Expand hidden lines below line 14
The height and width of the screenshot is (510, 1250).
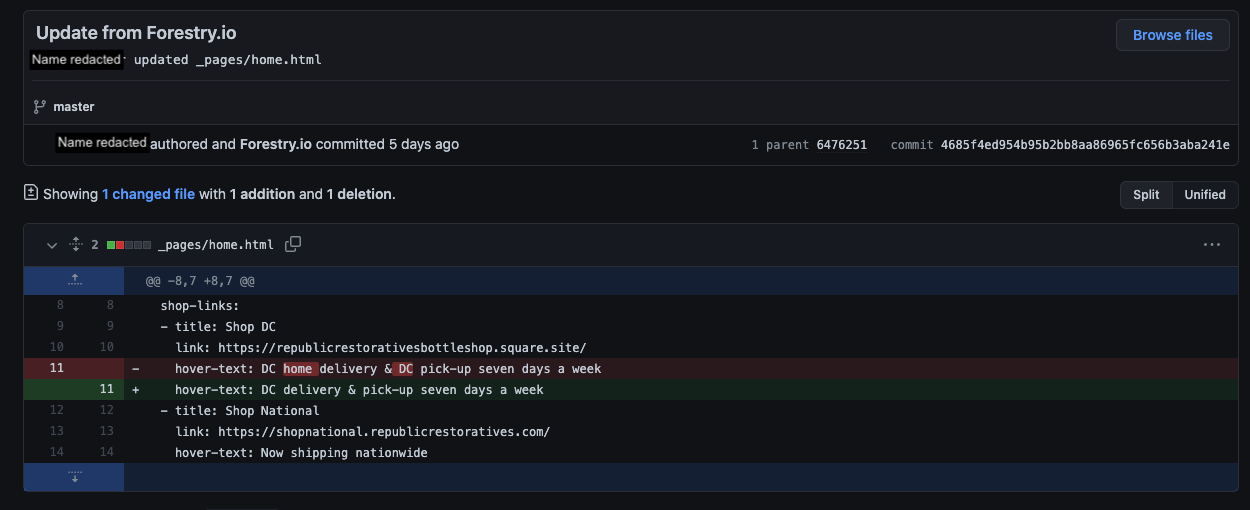tap(74, 477)
